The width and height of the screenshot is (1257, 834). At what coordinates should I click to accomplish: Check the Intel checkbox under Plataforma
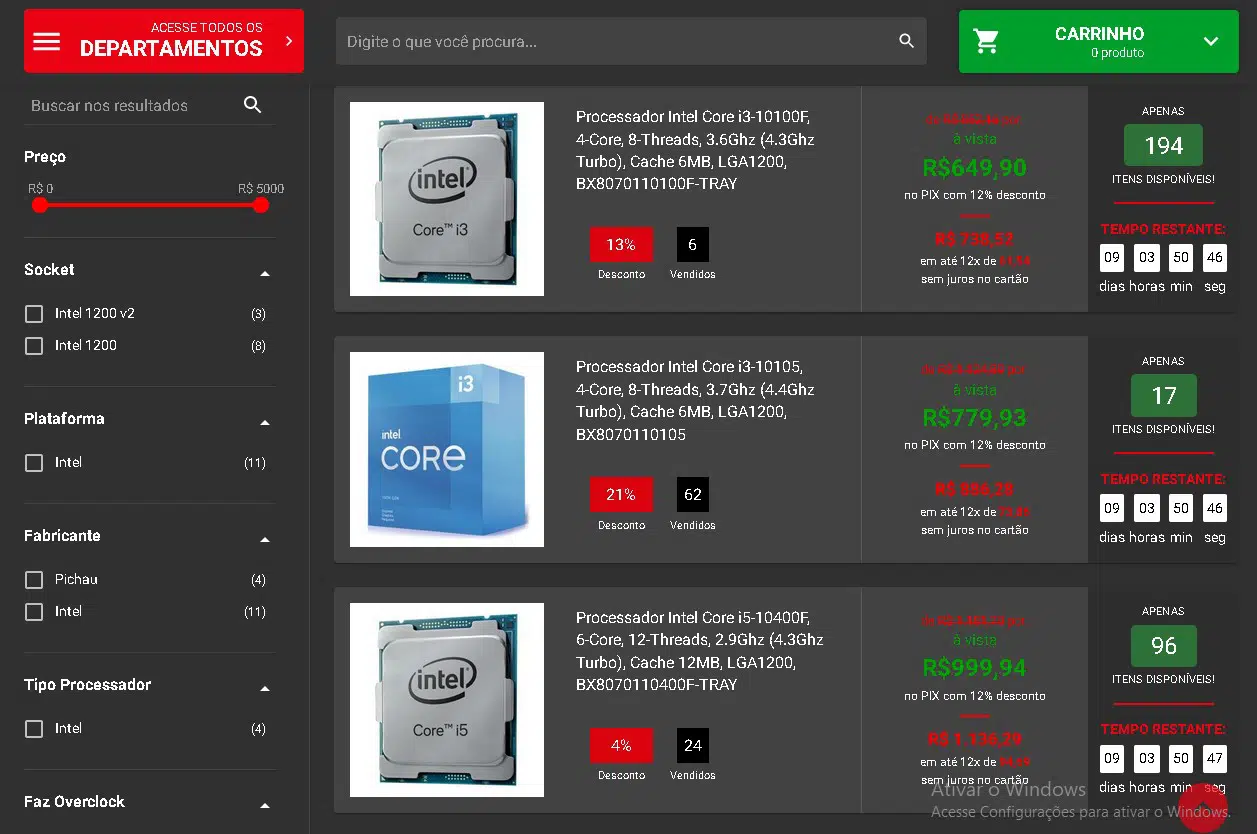[x=34, y=463]
